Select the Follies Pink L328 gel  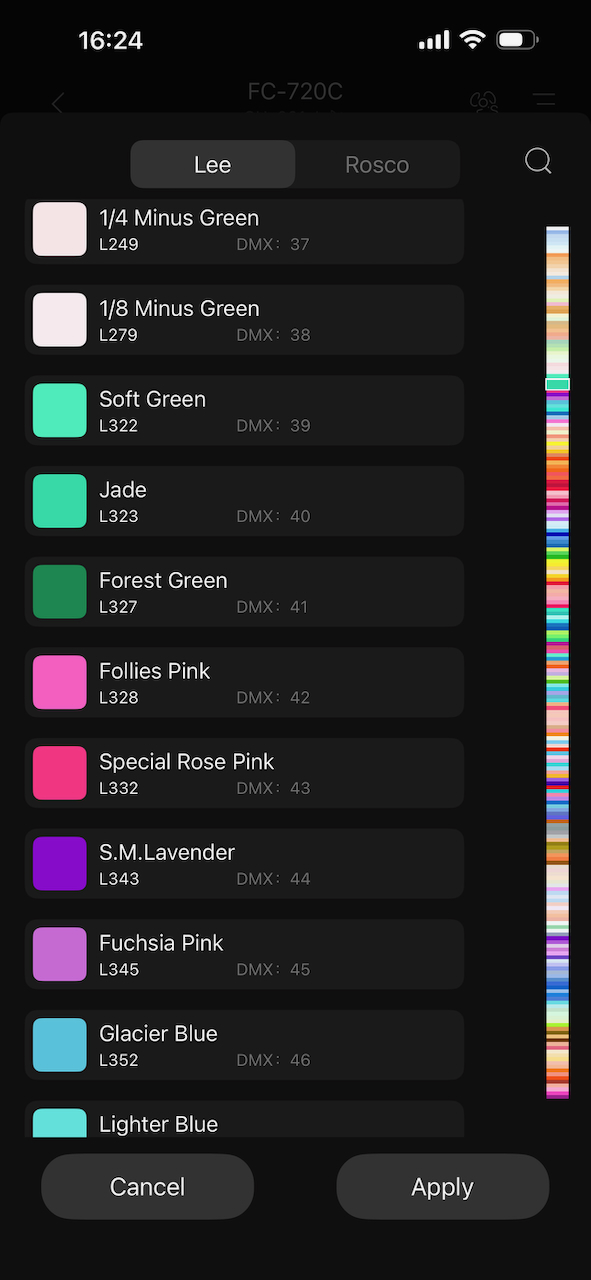(x=244, y=682)
